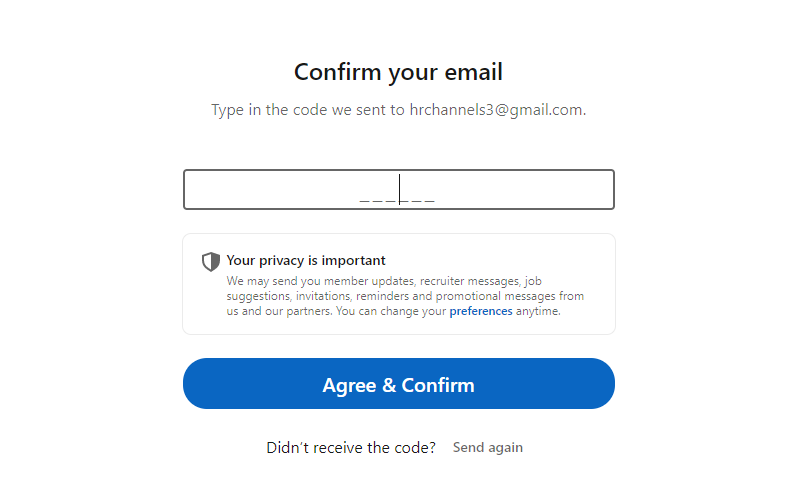The image size is (800, 500).
Task: Click the hrchannels3@gmail.com email address text
Action: tap(497, 110)
